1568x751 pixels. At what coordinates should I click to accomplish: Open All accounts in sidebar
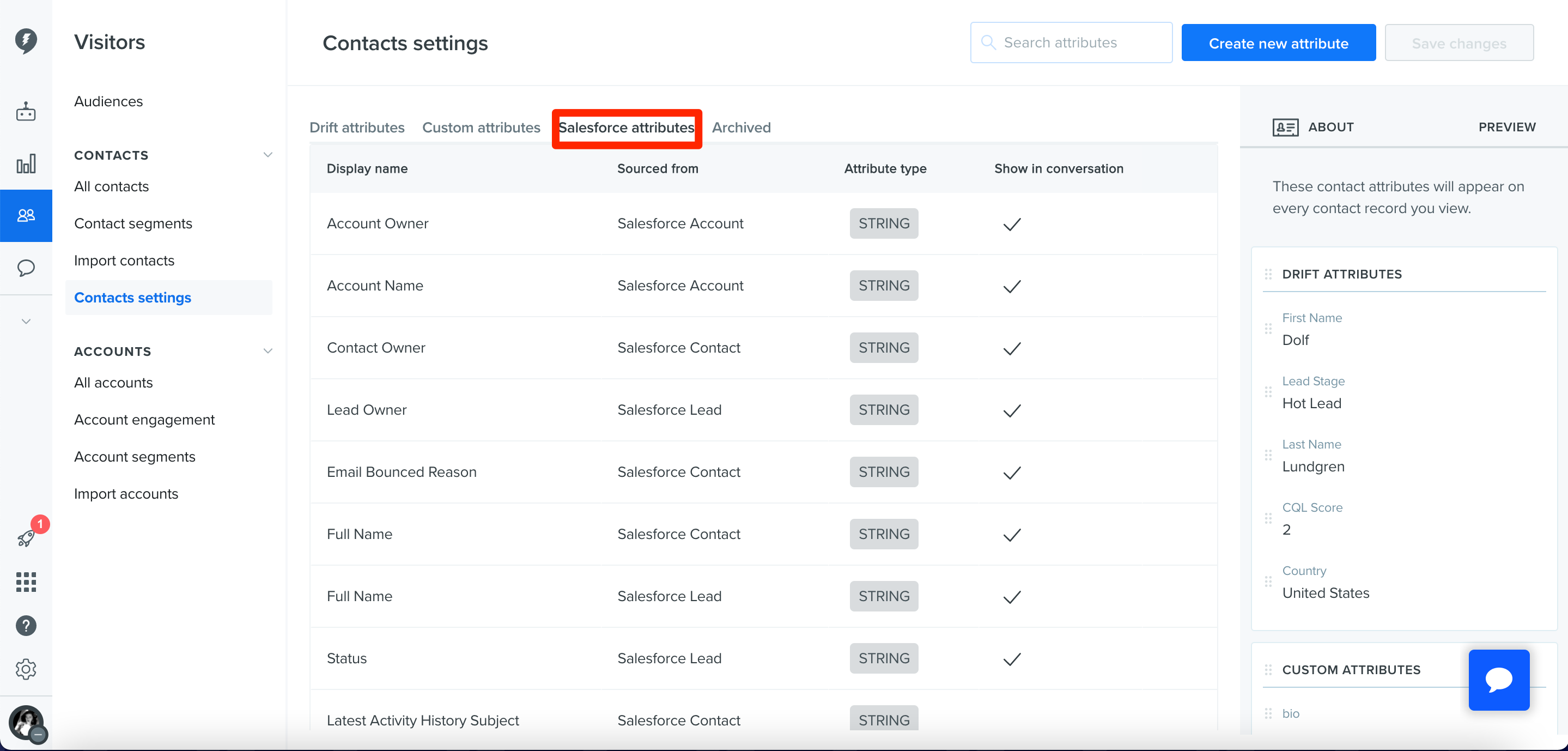[x=113, y=383]
